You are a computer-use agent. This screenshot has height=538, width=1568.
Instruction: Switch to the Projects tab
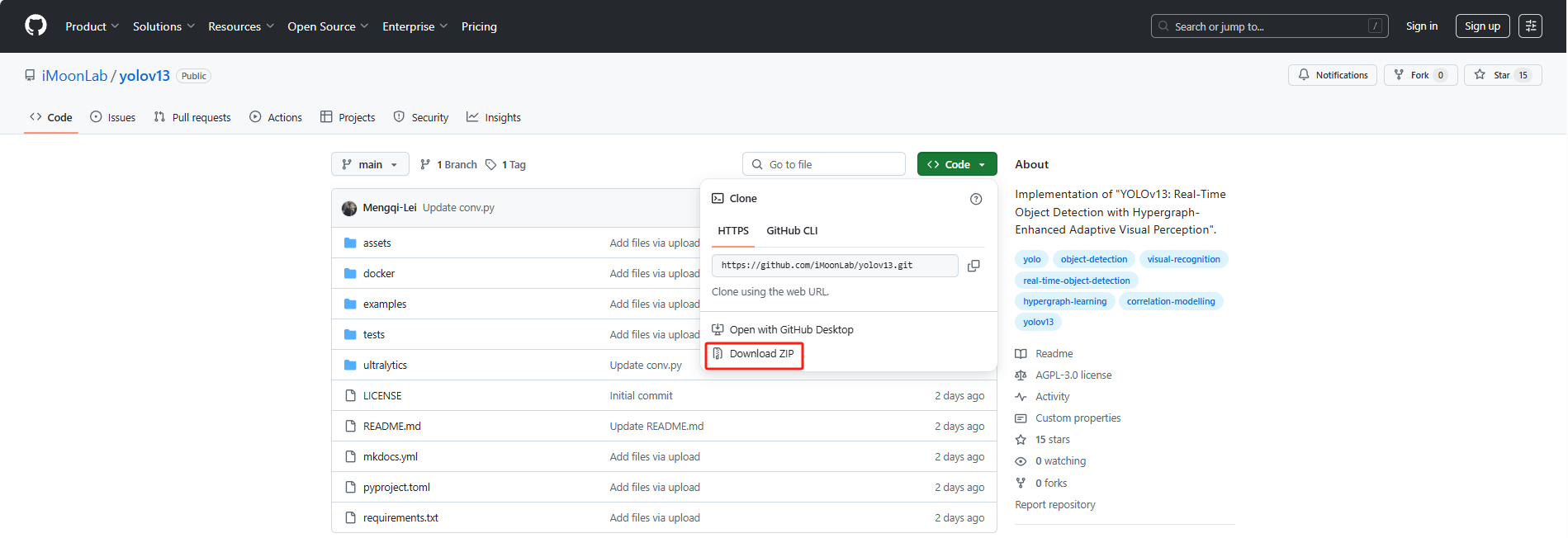pyautogui.click(x=348, y=117)
